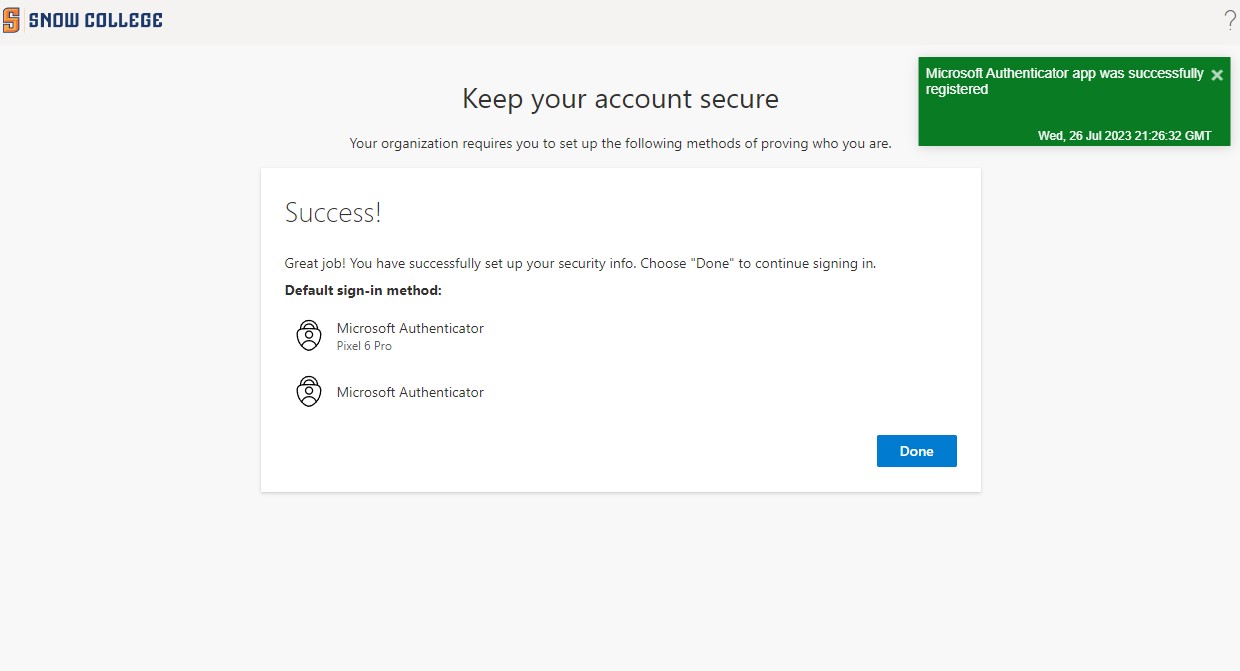Click the notification timestamp Wed, 26 Jul 2023
The width and height of the screenshot is (1240, 671).
(x=1124, y=136)
